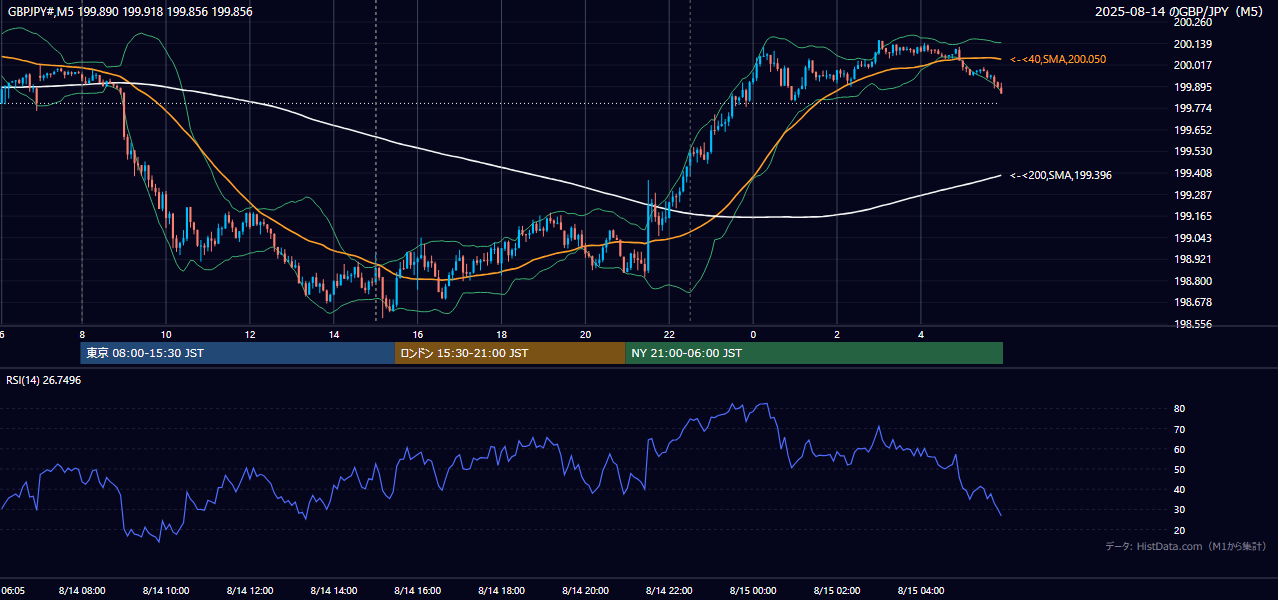Click the 8/14 12:00 bottom time label
Screen dimensions: 1278x600
[x=250, y=590]
